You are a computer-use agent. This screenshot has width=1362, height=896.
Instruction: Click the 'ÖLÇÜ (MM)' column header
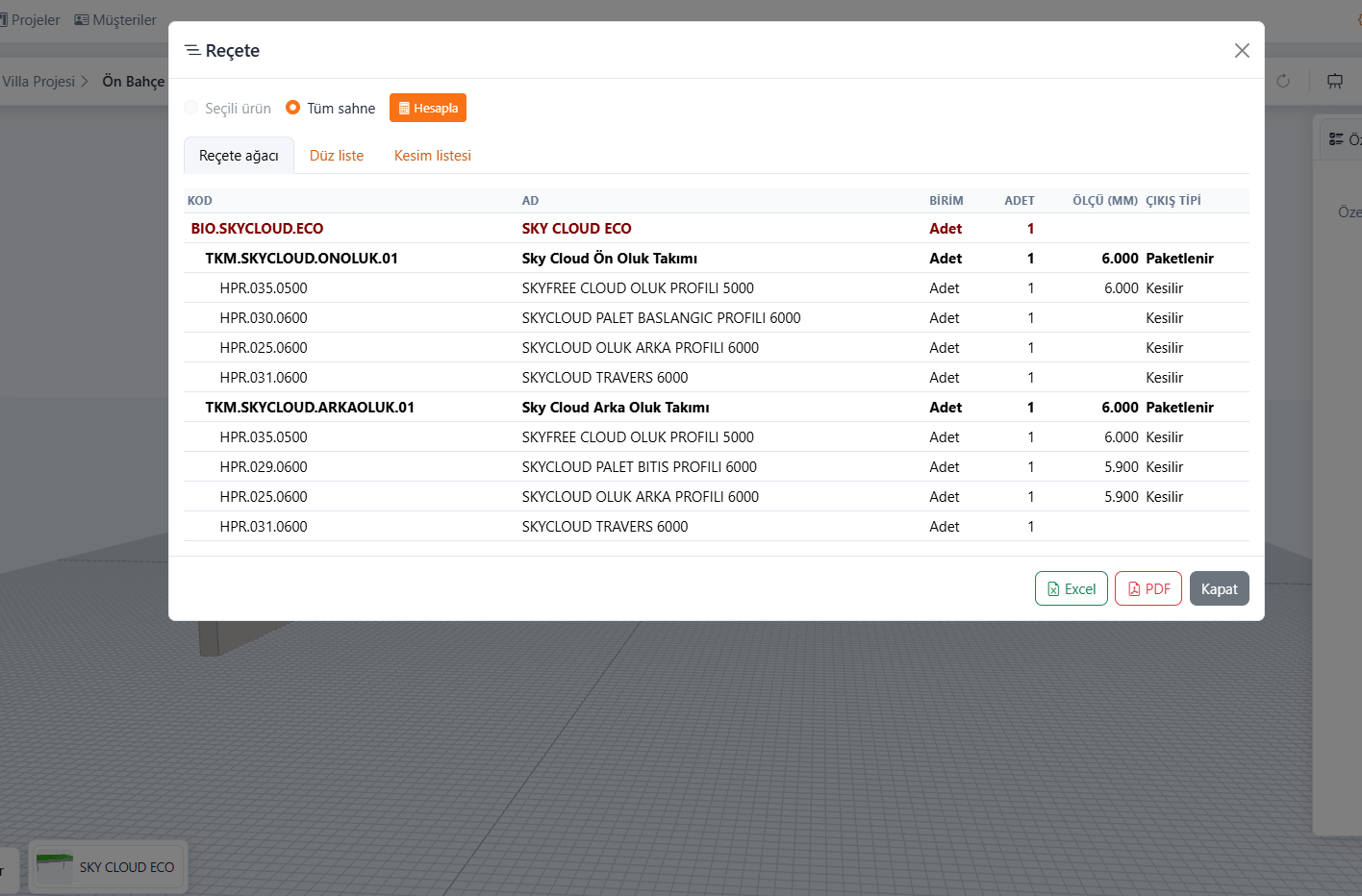1105,201
